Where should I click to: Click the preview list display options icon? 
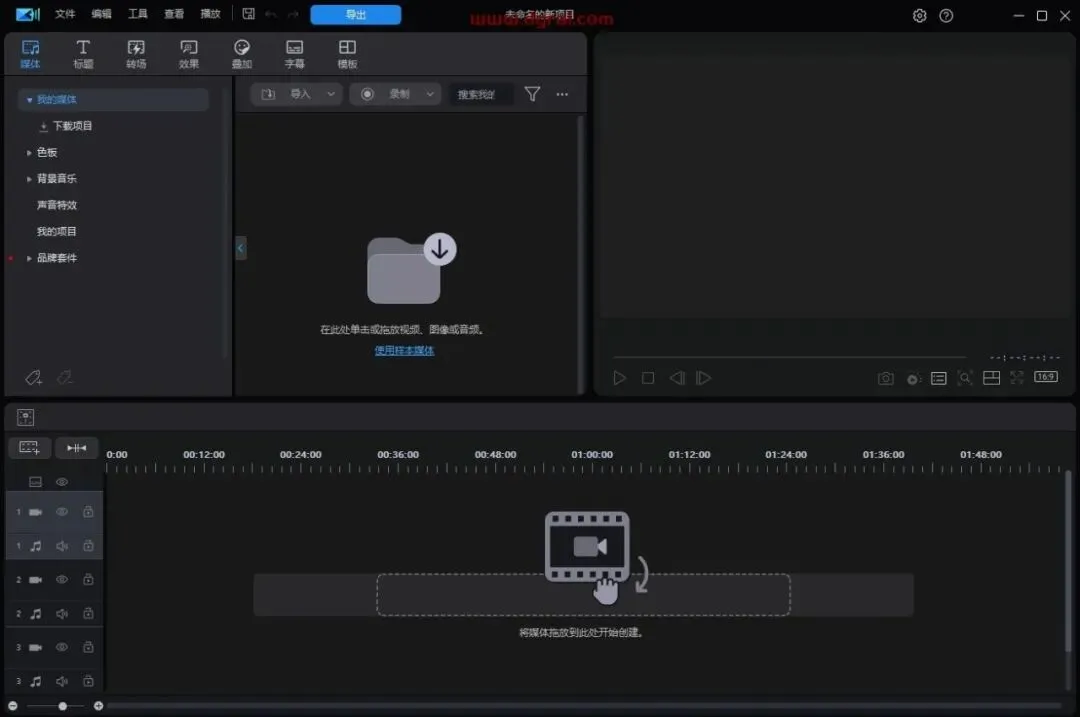coord(939,378)
